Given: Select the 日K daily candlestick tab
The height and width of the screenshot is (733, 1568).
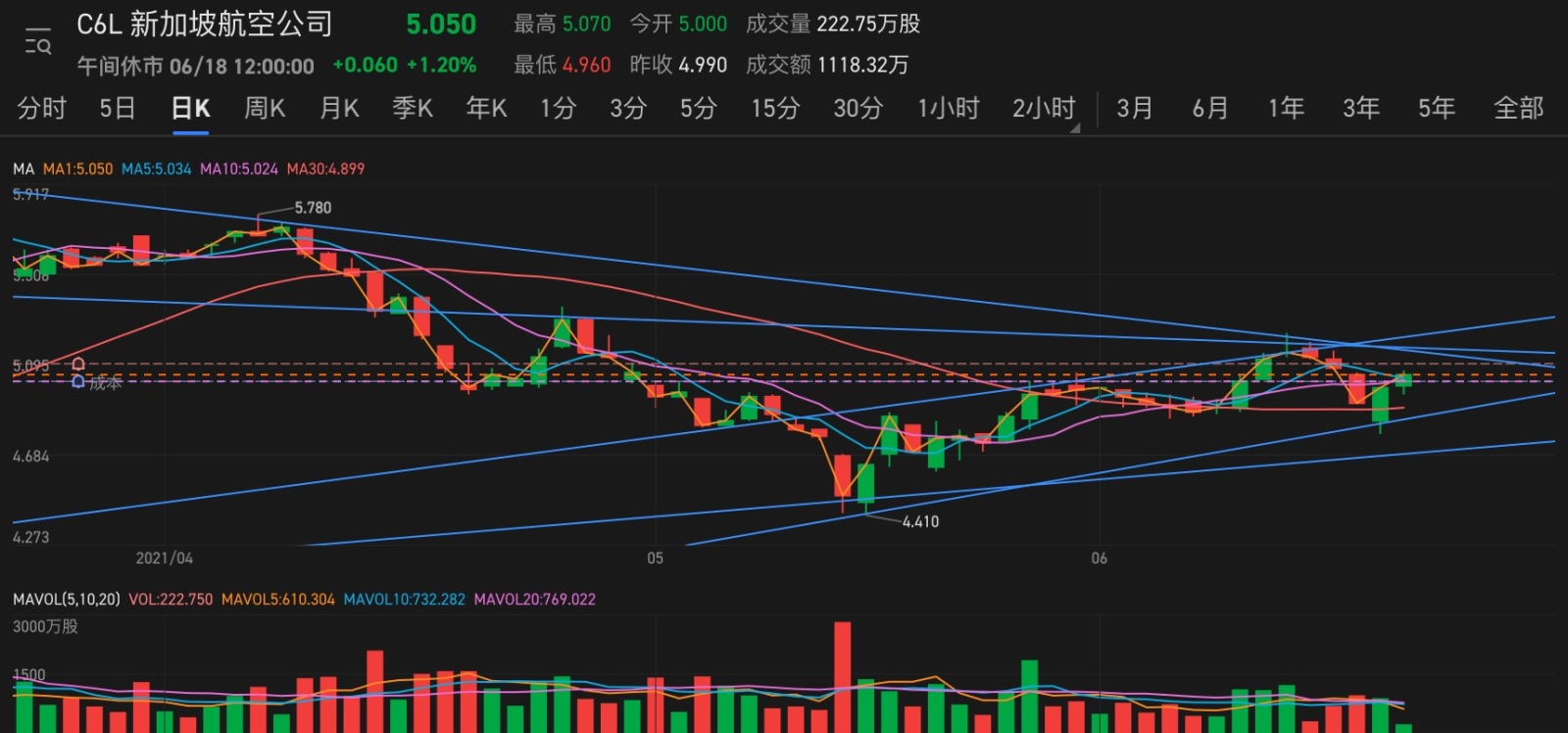Looking at the screenshot, I should click(x=190, y=108).
